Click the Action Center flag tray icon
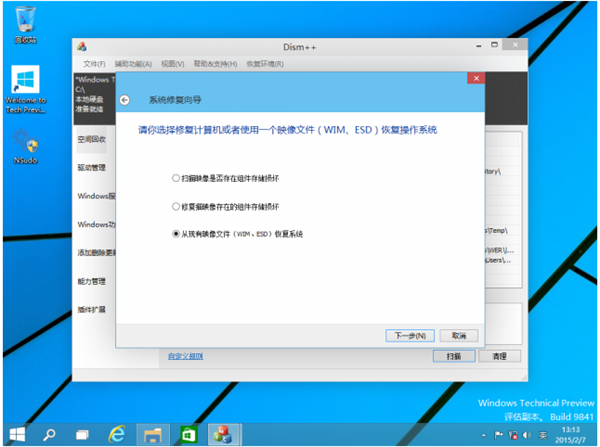600x447 pixels. click(498, 435)
